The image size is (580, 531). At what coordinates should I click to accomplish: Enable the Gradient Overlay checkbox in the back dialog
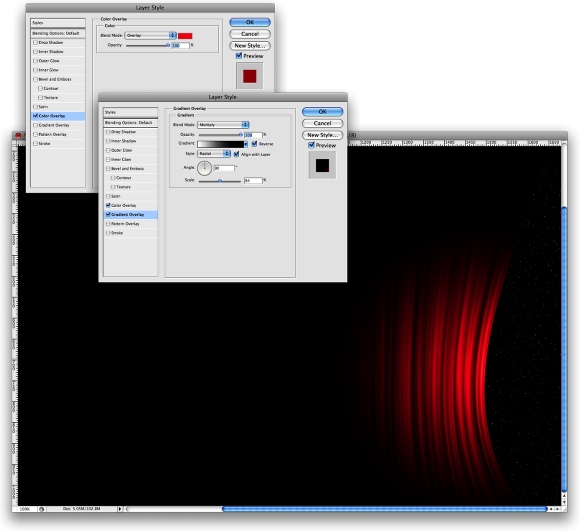point(36,125)
